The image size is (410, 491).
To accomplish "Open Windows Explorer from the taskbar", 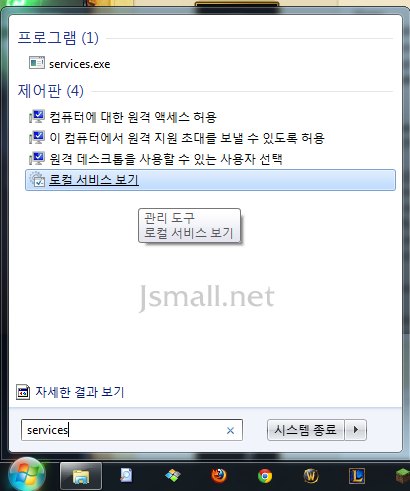I will click(x=81, y=476).
